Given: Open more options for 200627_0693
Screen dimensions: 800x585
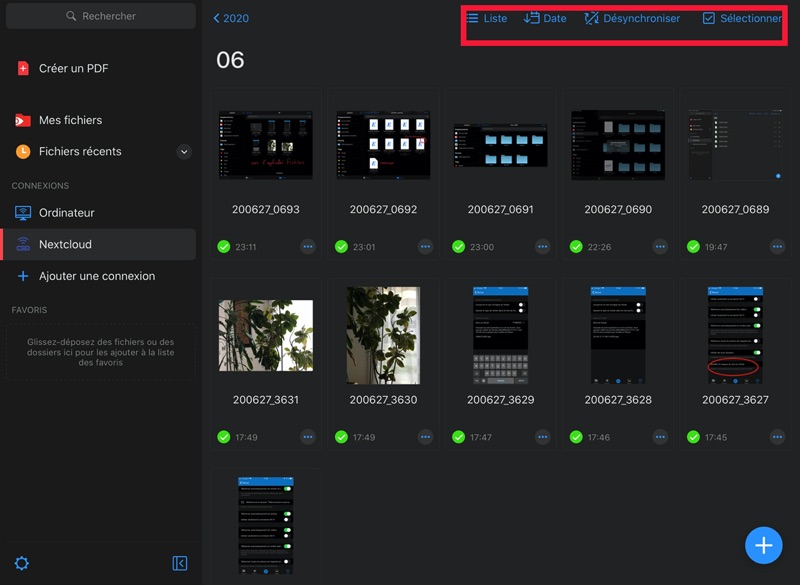Looking at the screenshot, I should (x=307, y=246).
